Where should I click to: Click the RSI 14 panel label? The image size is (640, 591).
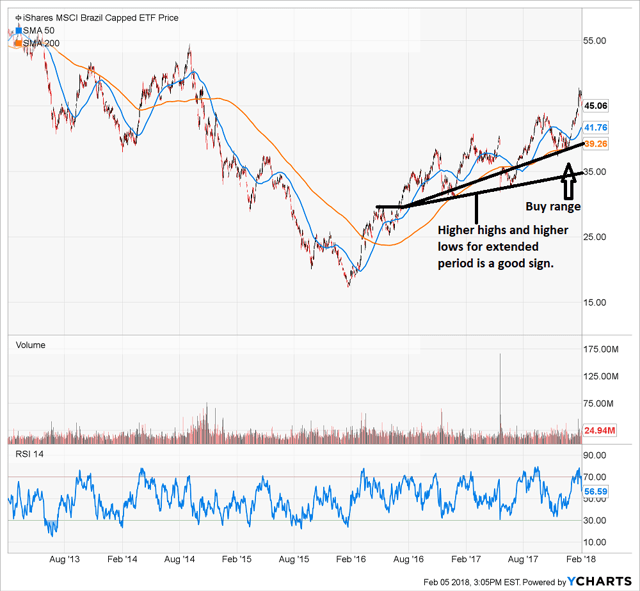pos(29,454)
